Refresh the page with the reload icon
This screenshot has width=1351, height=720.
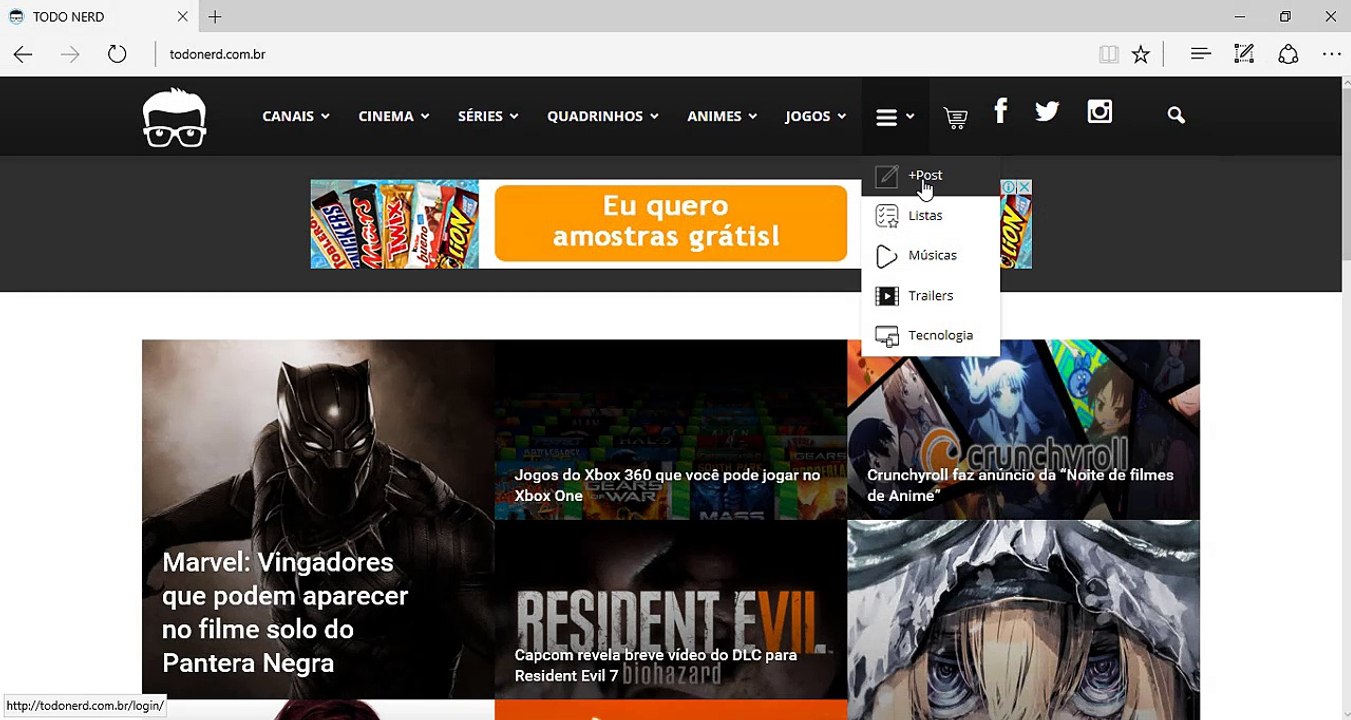[117, 54]
